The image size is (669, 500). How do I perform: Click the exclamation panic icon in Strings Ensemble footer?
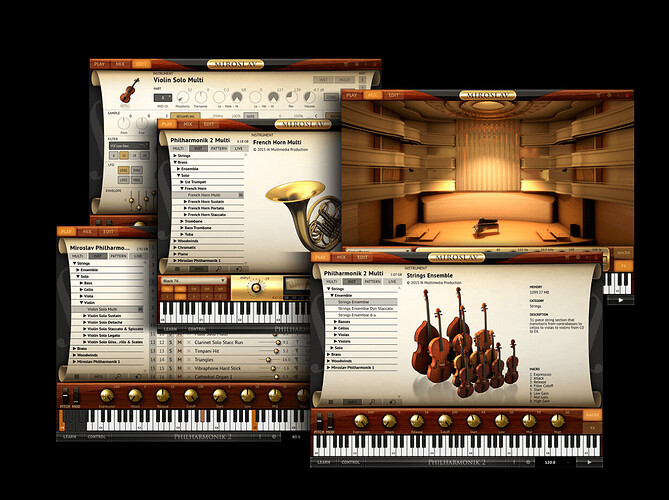click(x=514, y=462)
